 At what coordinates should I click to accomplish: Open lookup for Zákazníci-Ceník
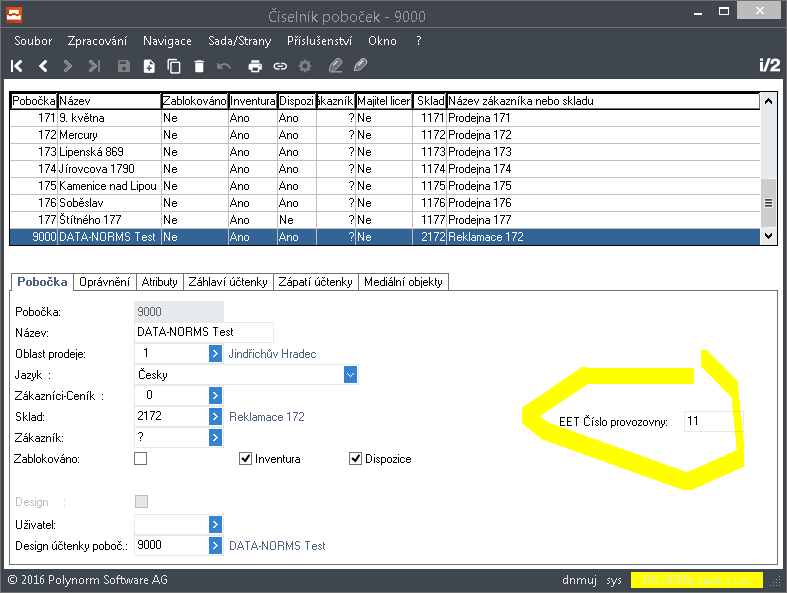[215, 396]
